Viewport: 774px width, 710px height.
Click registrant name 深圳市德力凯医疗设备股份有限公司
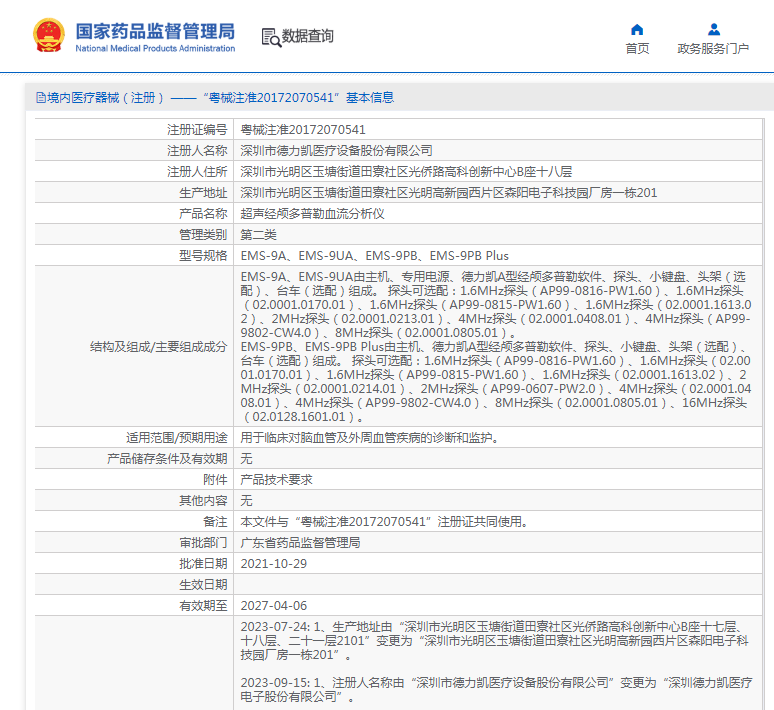click(337, 150)
